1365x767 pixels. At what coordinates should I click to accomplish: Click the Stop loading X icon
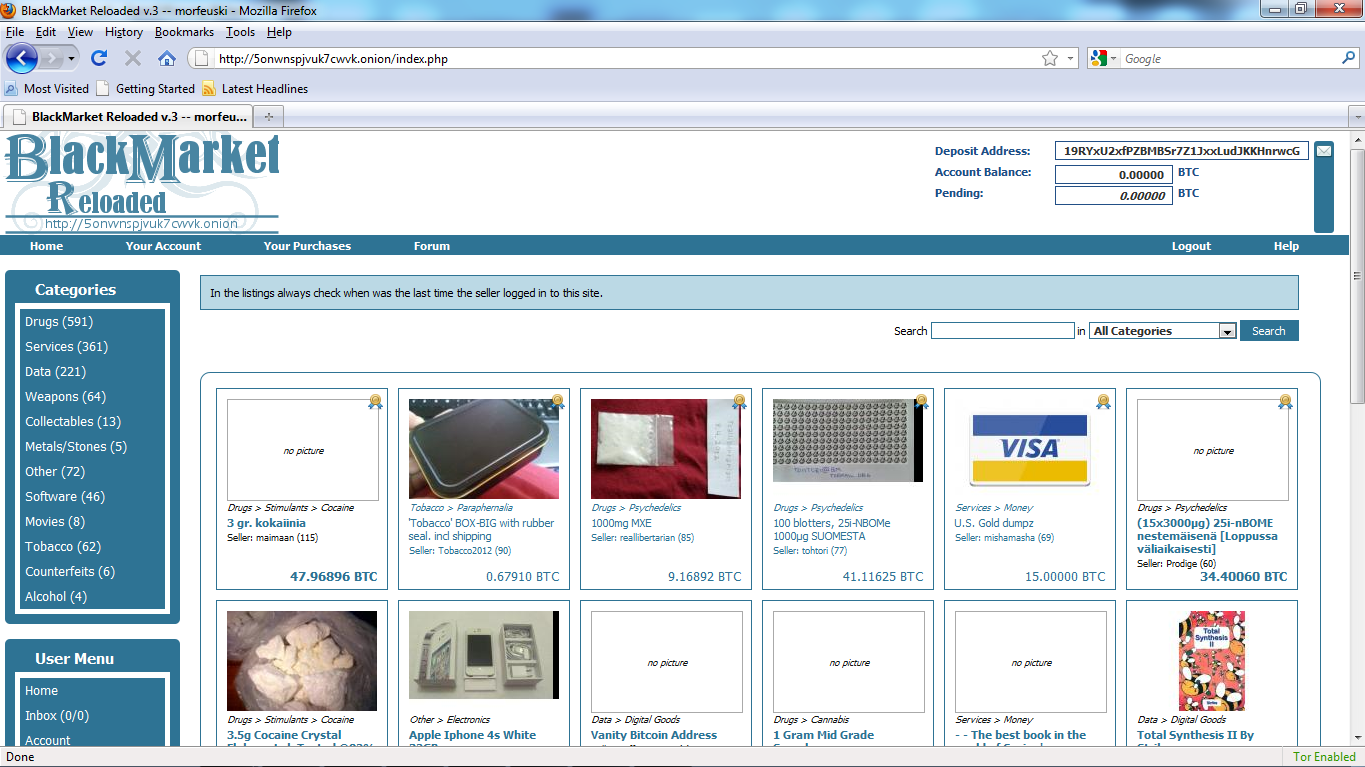click(x=133, y=58)
